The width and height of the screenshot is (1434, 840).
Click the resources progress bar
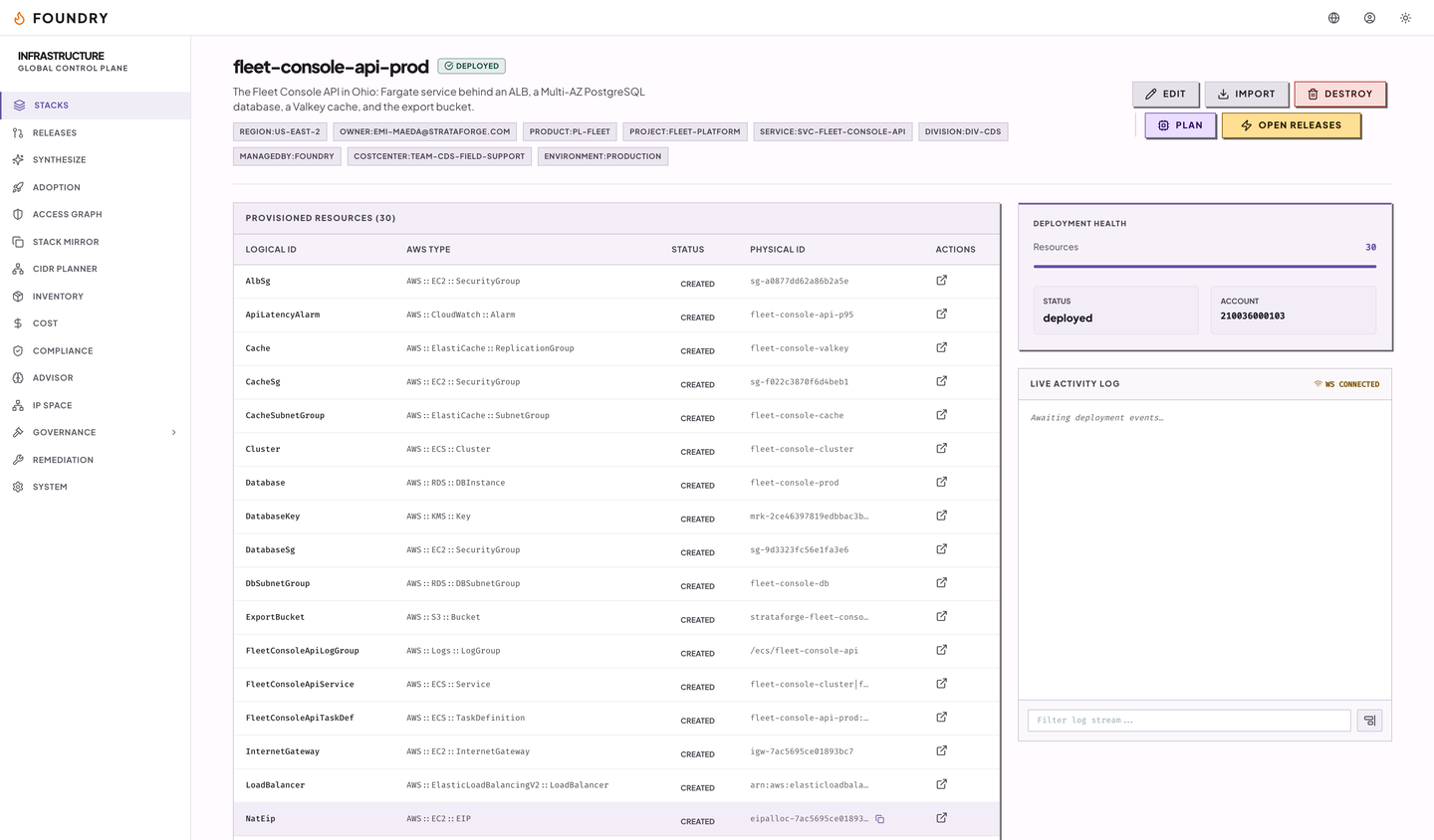coord(1205,267)
